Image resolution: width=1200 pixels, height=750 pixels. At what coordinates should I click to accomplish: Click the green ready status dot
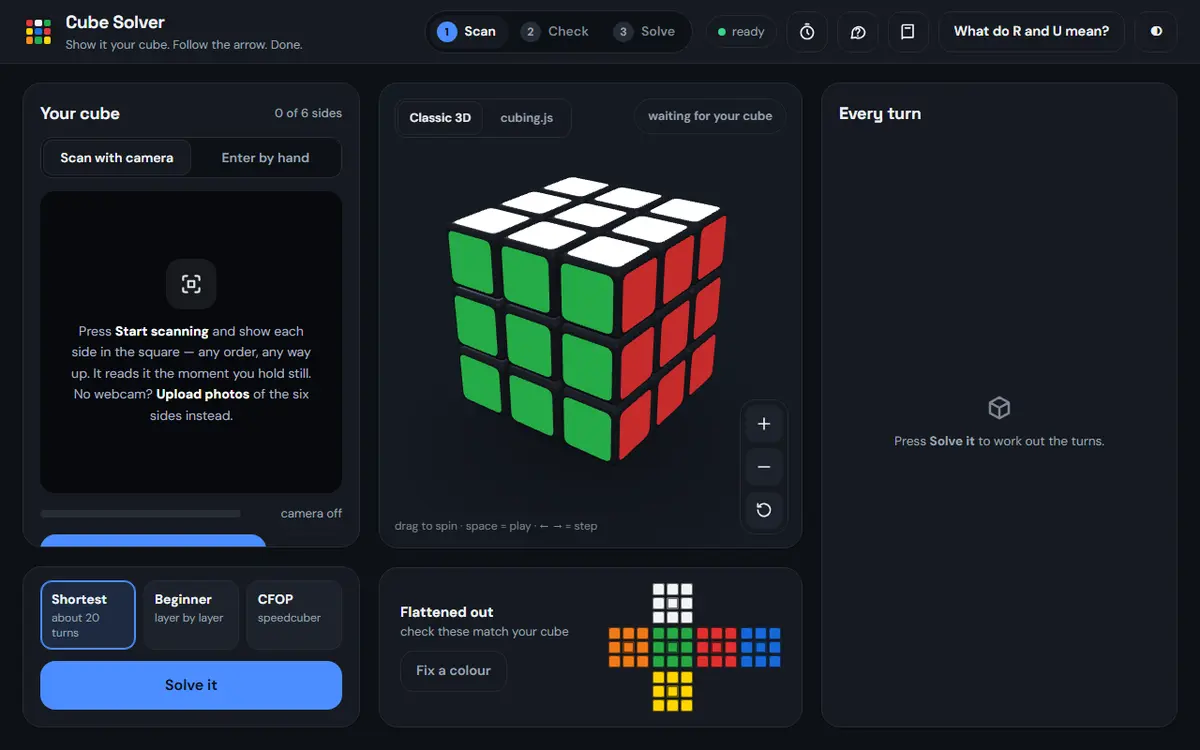tap(722, 32)
